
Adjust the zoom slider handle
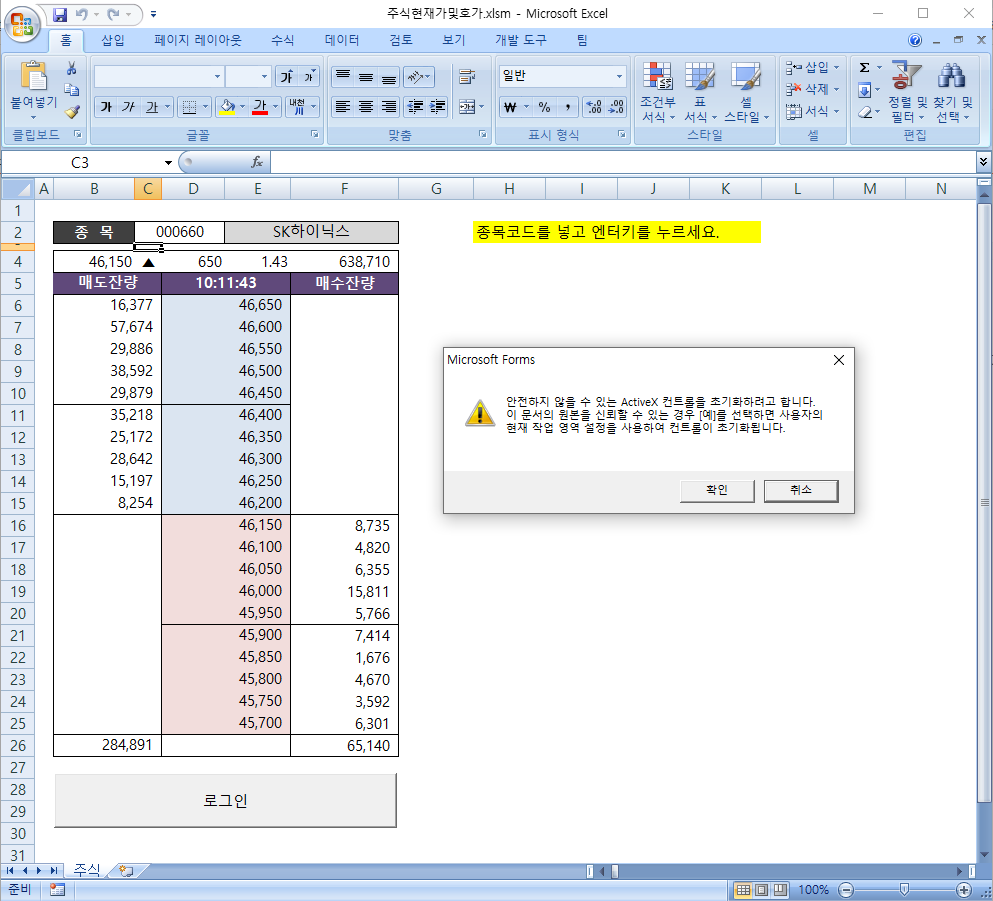[x=904, y=890]
